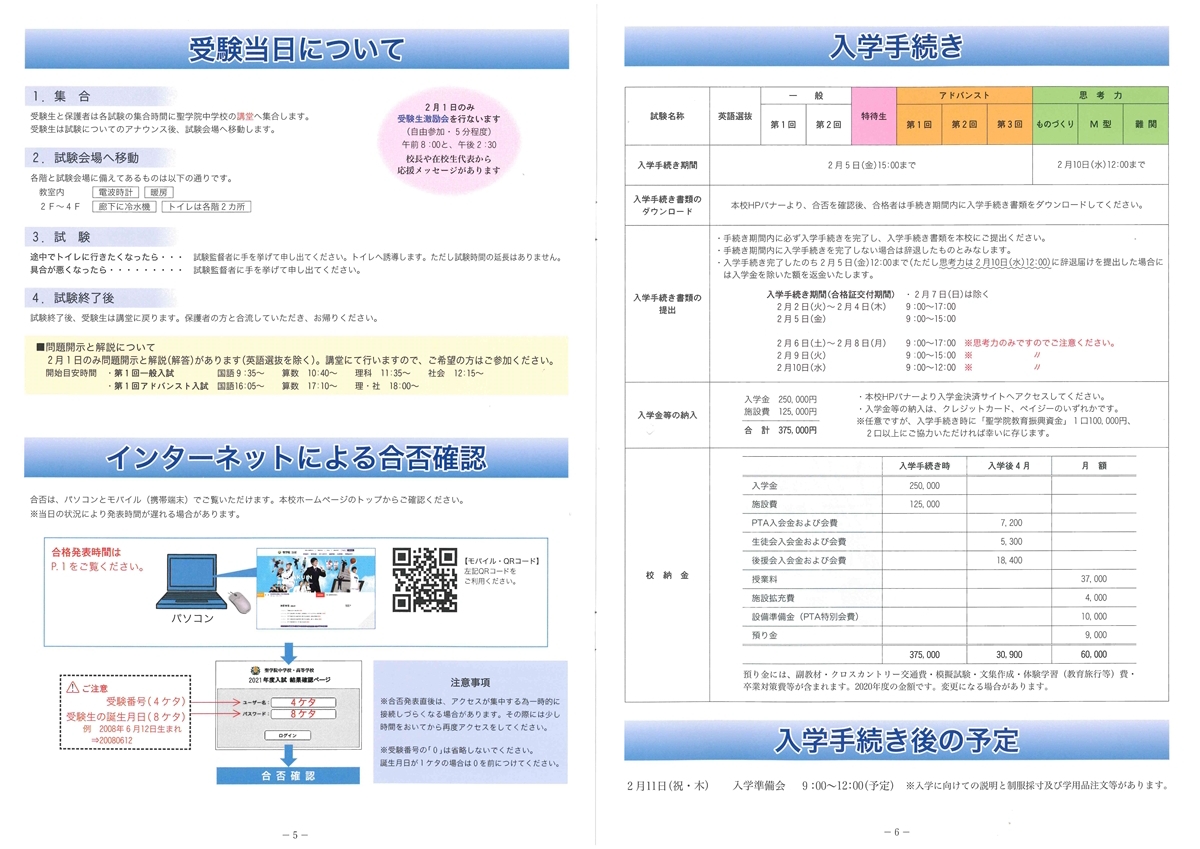Select the 受験当日について page header
The image size is (1200, 849).
[297, 48]
